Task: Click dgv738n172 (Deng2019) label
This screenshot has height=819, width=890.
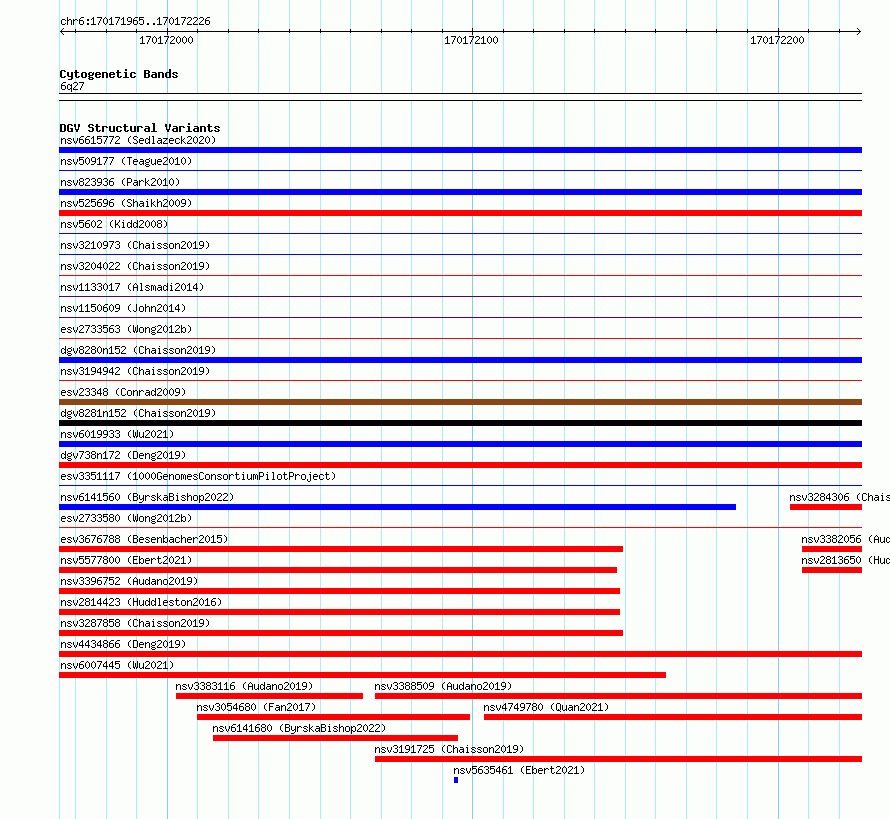Action: 123,455
